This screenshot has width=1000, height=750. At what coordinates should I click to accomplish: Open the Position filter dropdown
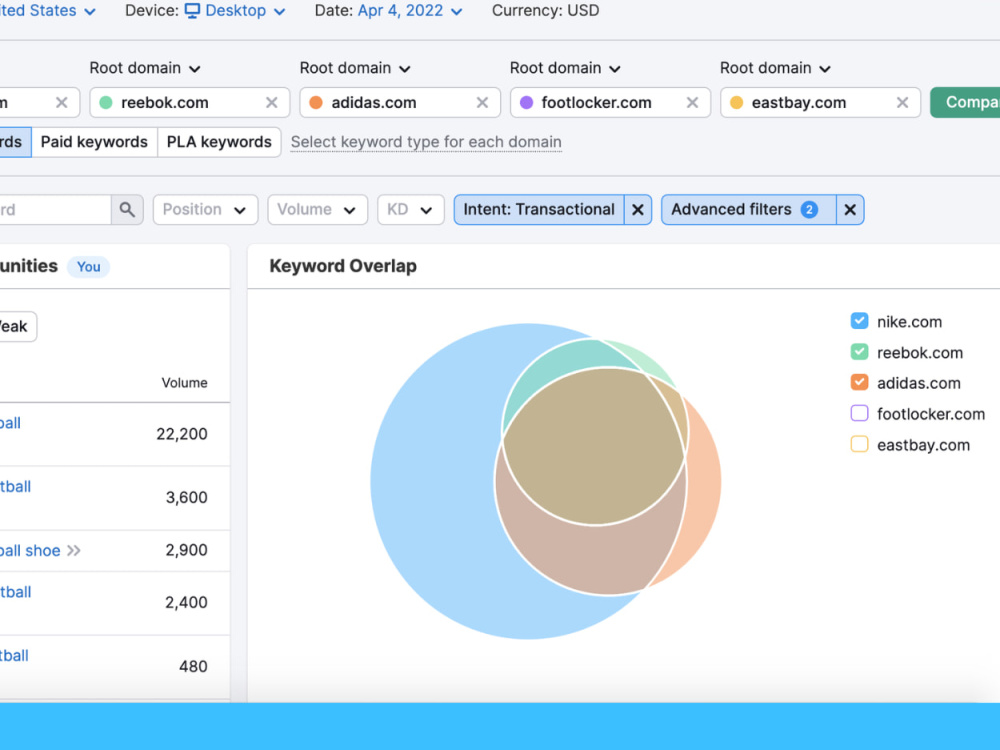(205, 210)
